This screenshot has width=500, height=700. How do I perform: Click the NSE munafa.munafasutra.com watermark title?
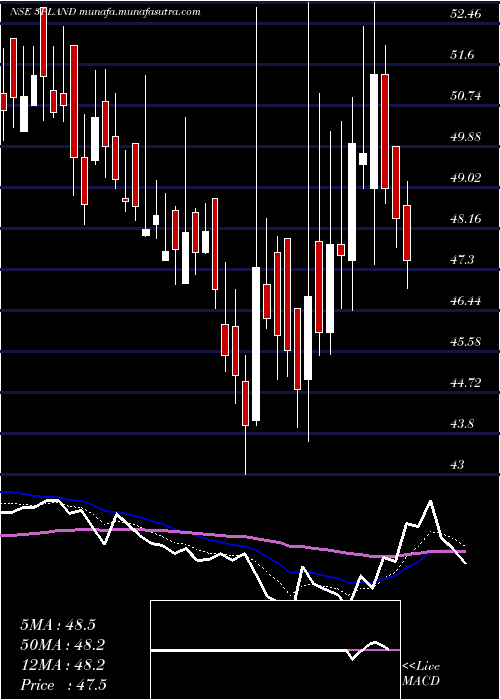coord(105,12)
